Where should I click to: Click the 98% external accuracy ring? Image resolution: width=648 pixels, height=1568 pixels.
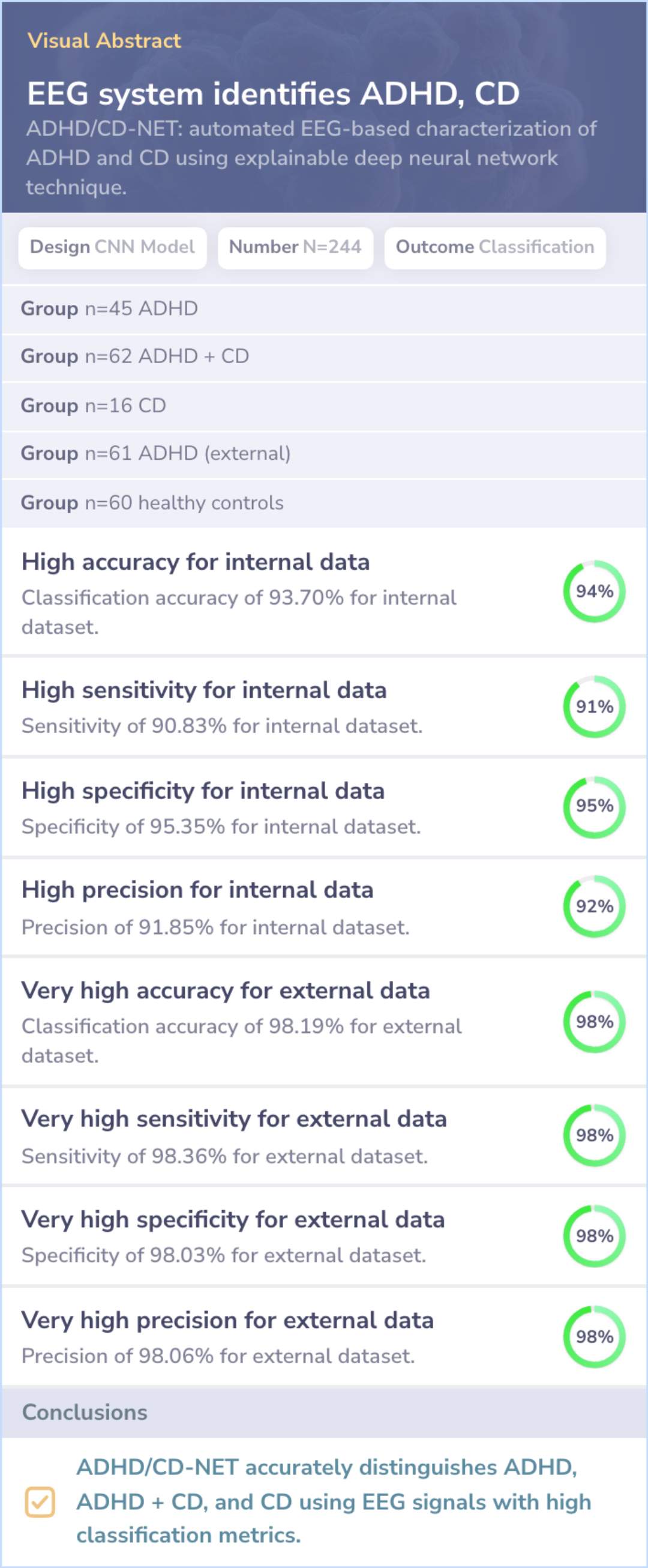[x=594, y=1021]
